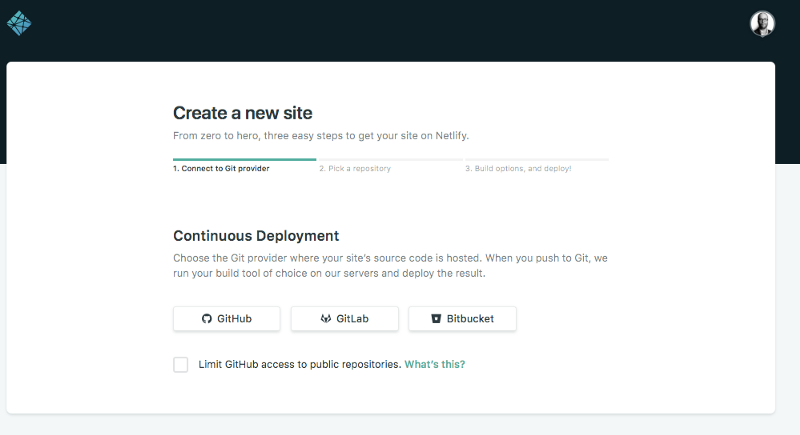800x435 pixels.
Task: Open the user profile avatar menu
Action: point(762,24)
